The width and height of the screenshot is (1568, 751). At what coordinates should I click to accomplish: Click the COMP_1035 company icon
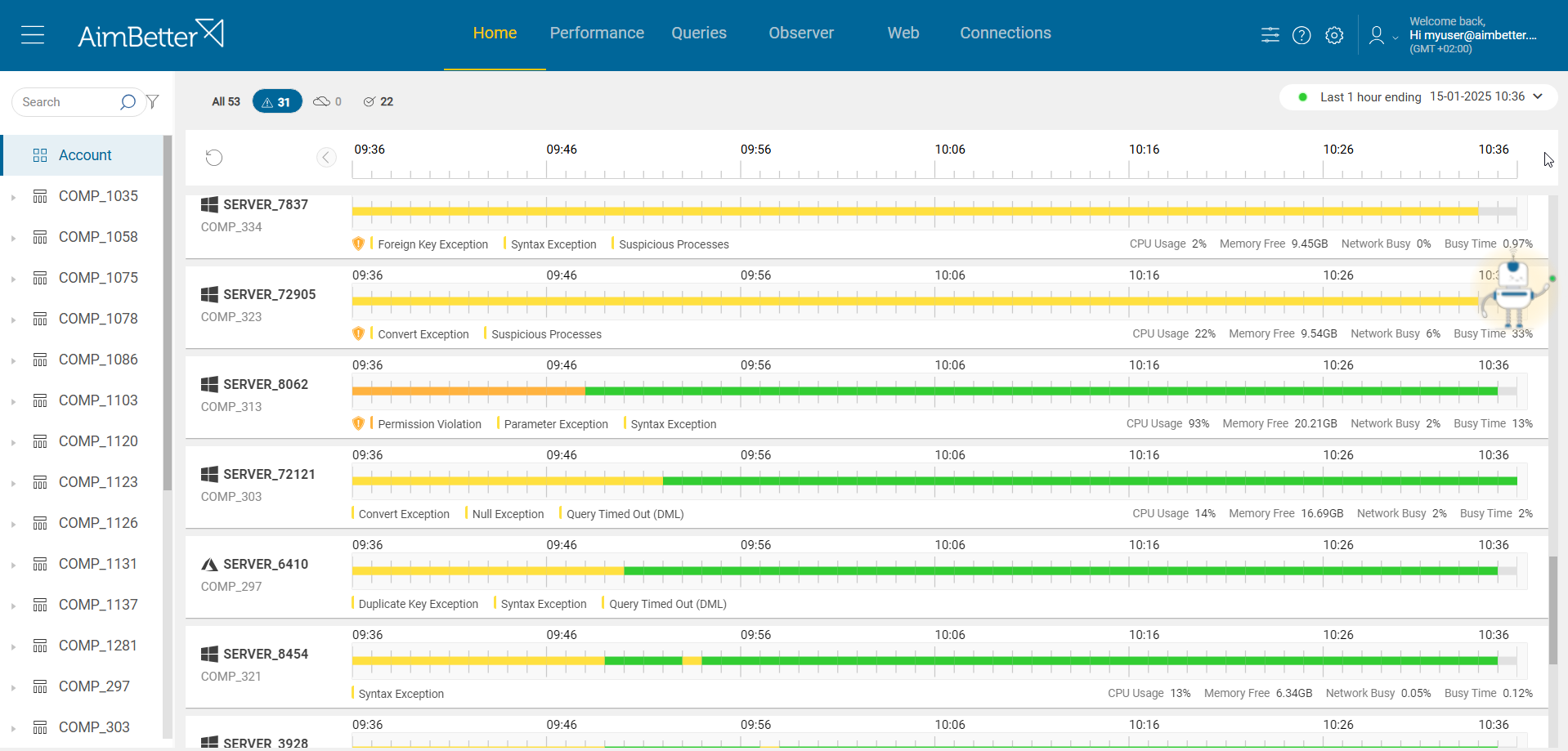pos(40,196)
